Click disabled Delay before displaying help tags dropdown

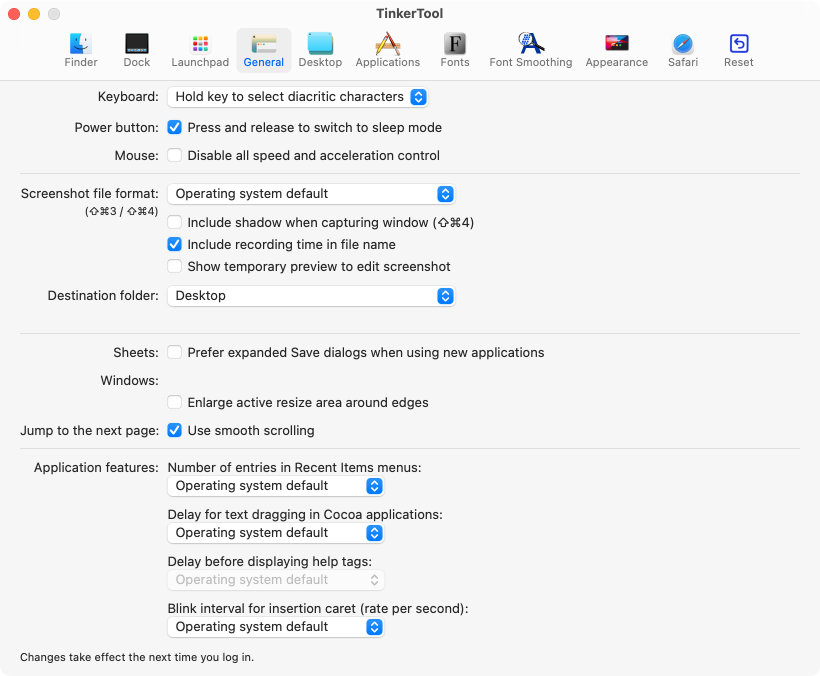click(276, 580)
